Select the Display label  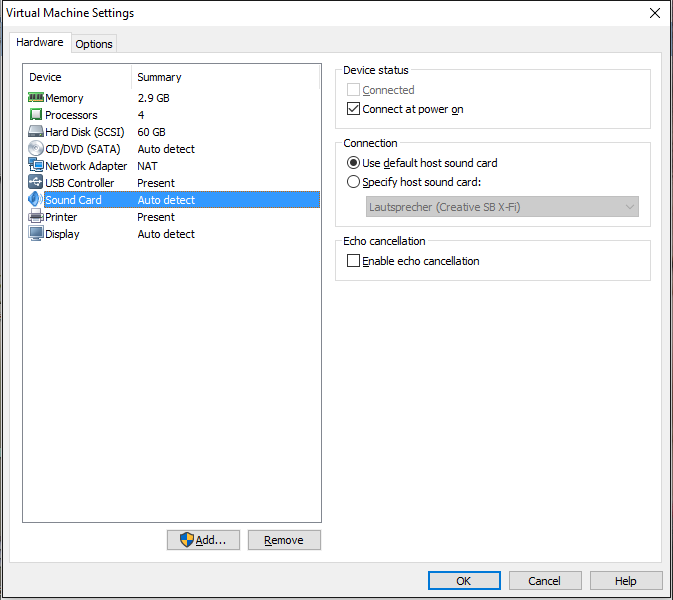pyautogui.click(x=62, y=234)
